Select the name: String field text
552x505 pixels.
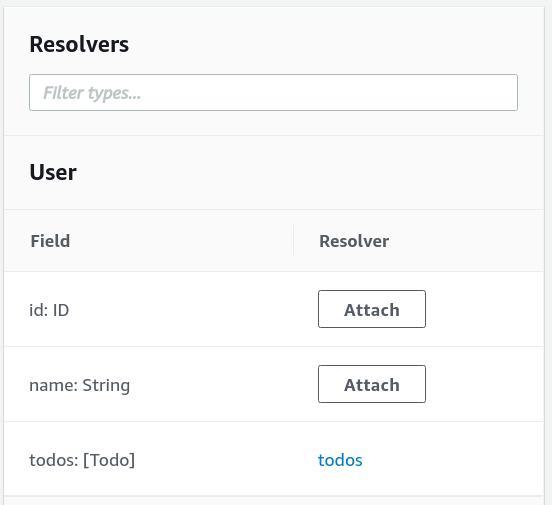[80, 385]
